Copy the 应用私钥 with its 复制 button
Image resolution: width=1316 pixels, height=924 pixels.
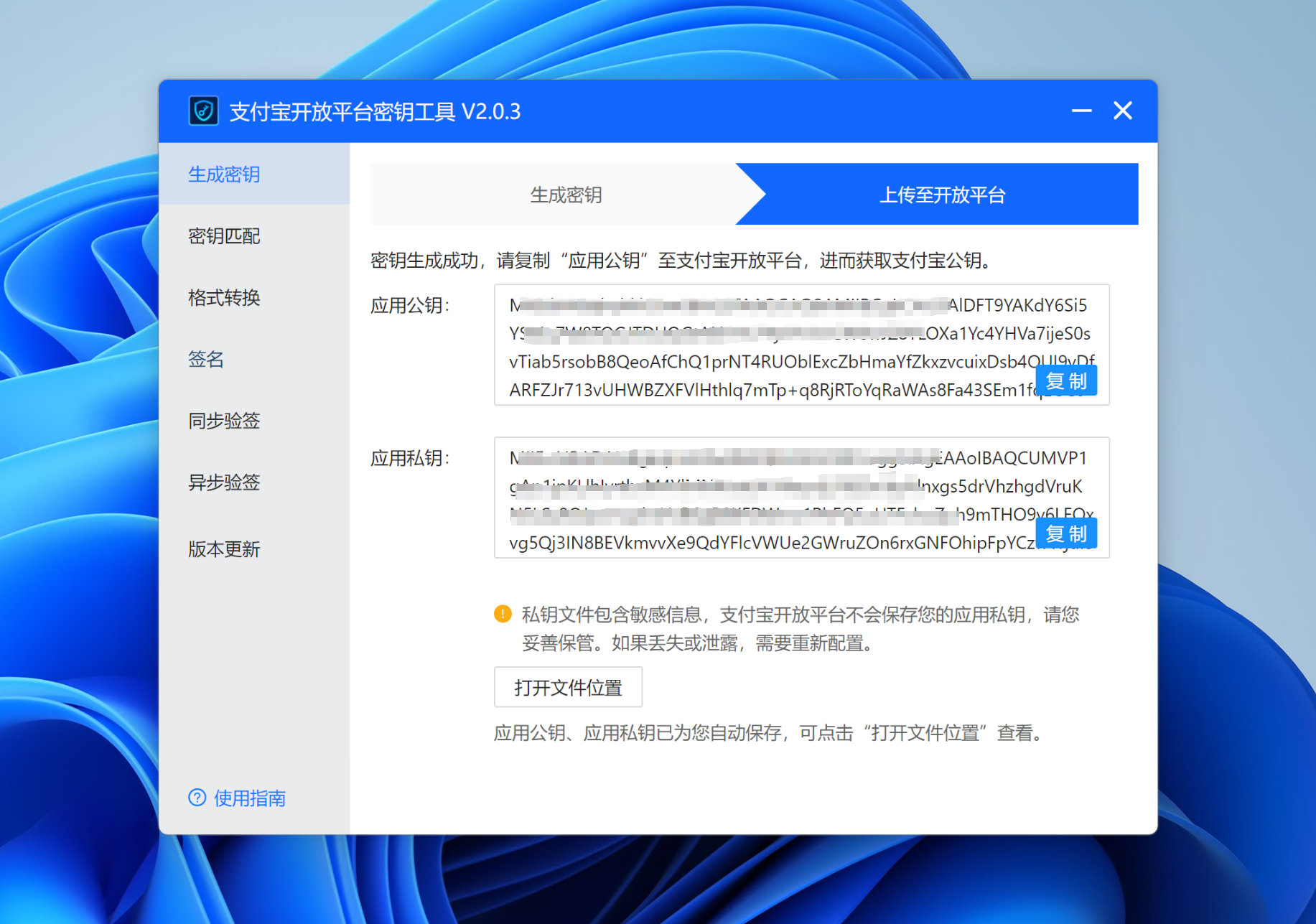[x=1066, y=533]
